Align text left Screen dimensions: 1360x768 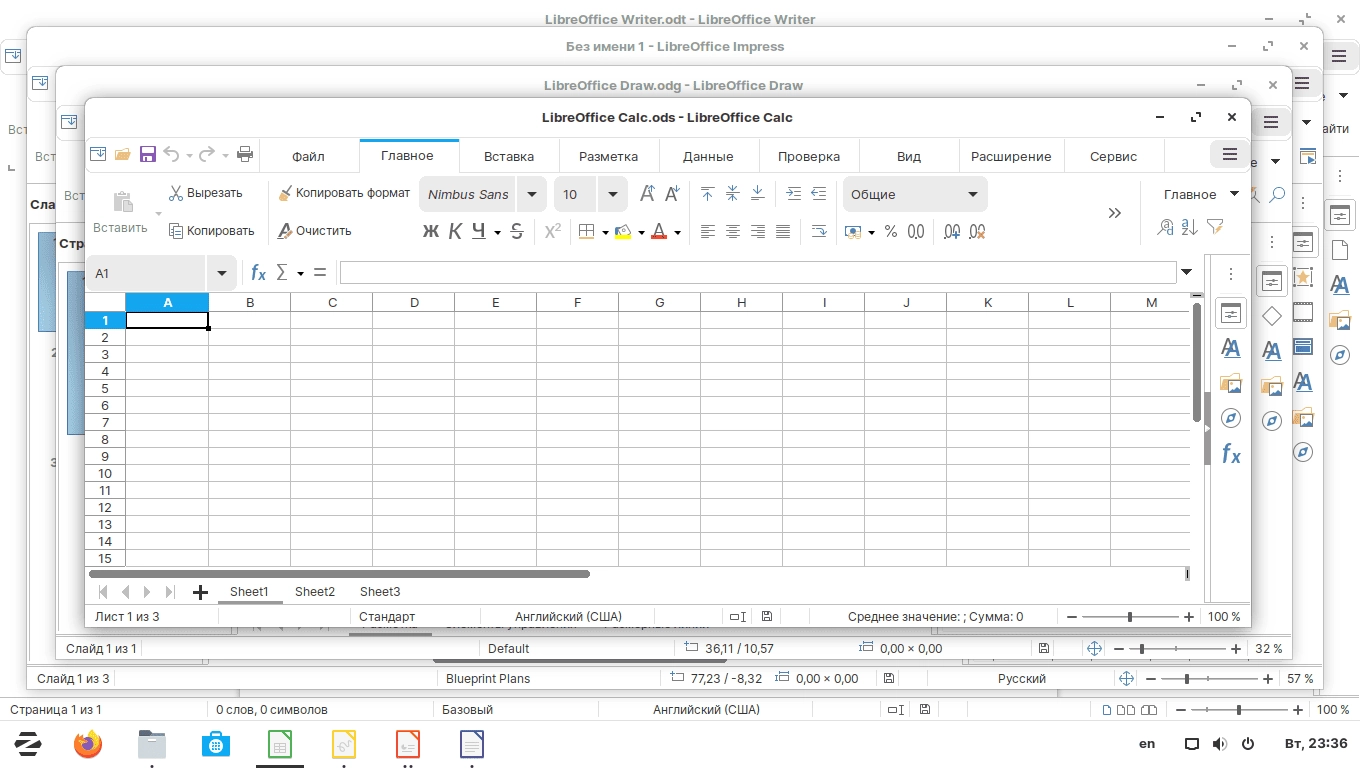pos(708,232)
